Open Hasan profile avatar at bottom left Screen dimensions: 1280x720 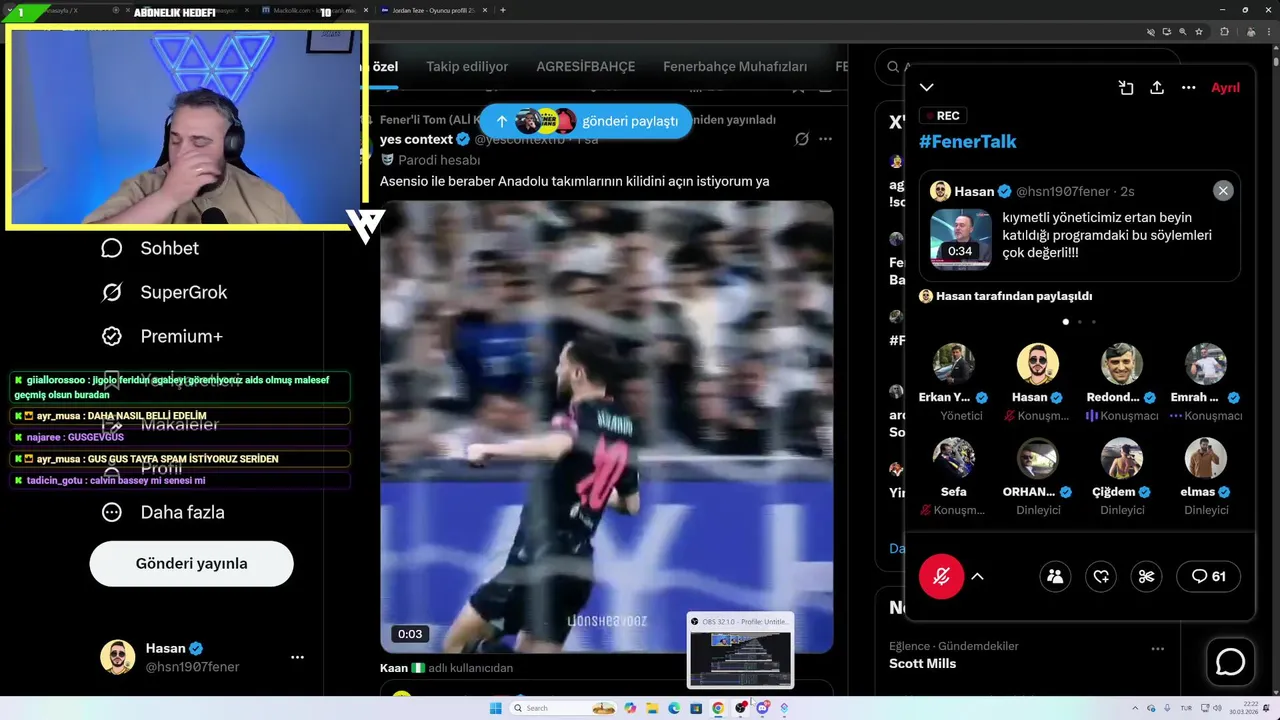tap(118, 657)
